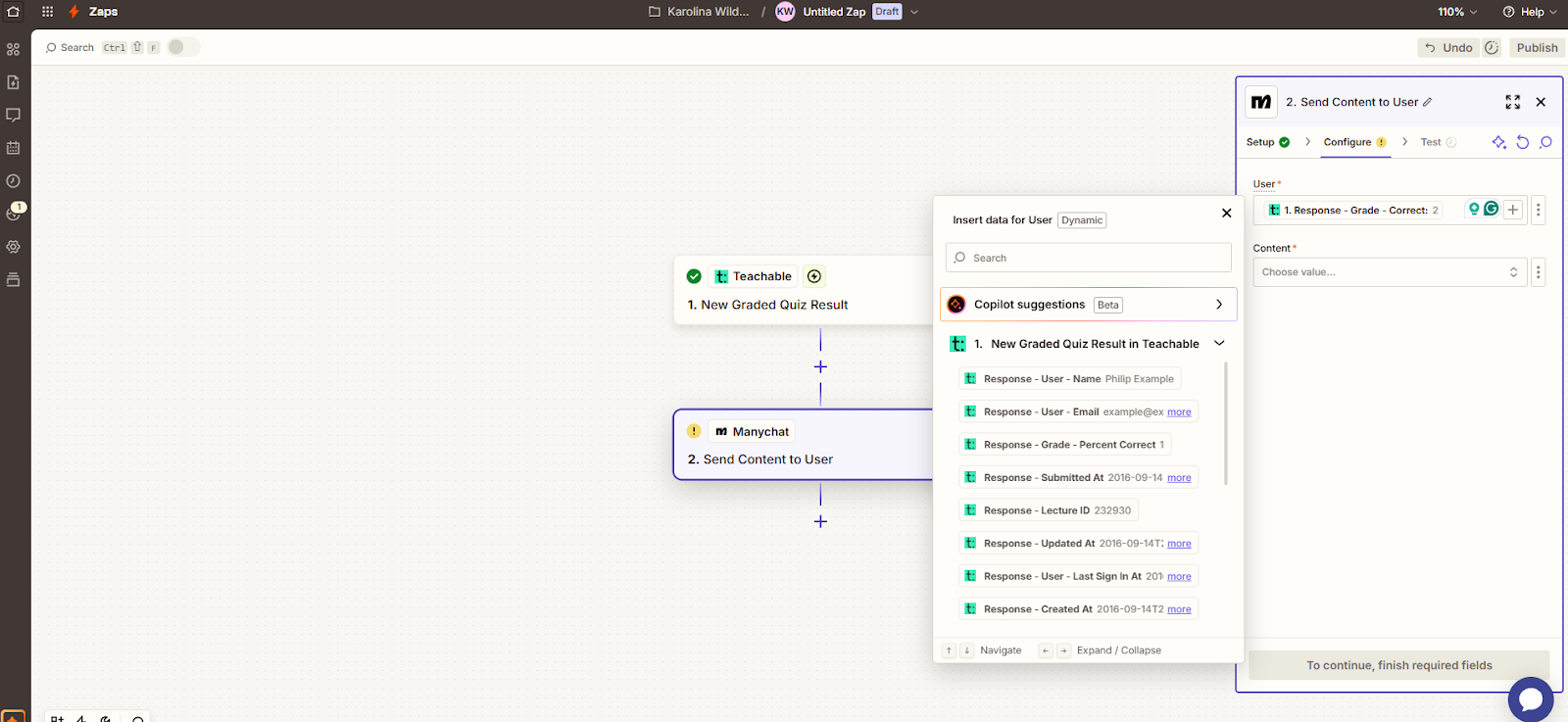Toggle the switch beside the Search shortcut
Viewport: 1568px width, 722px height.
coord(182,47)
